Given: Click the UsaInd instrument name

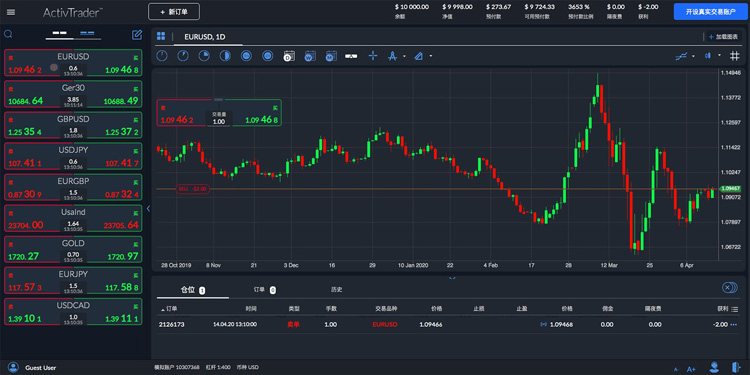Looking at the screenshot, I should point(73,212).
